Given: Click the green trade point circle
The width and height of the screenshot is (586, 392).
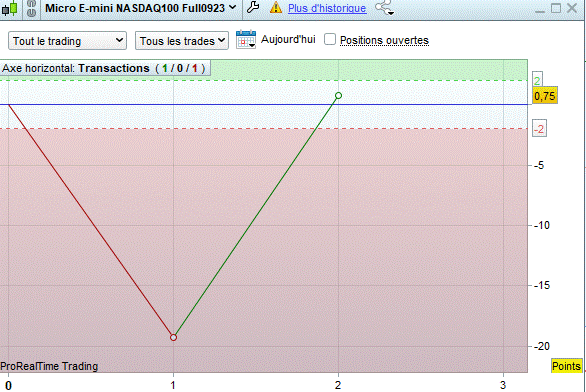Looking at the screenshot, I should click(338, 96).
